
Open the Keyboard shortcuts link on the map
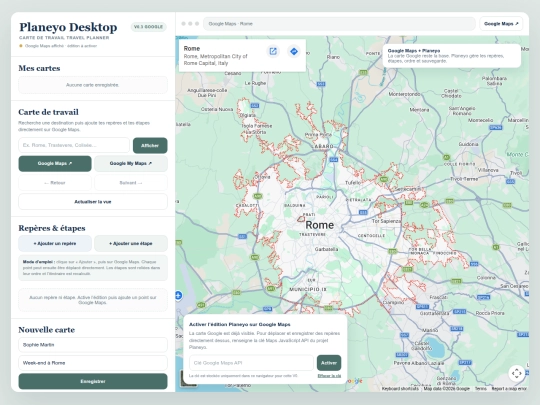400,388
